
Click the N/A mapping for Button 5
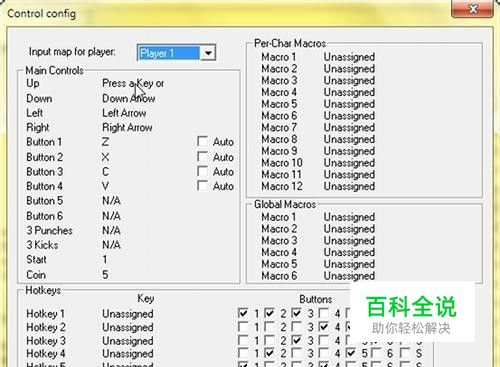pos(111,201)
